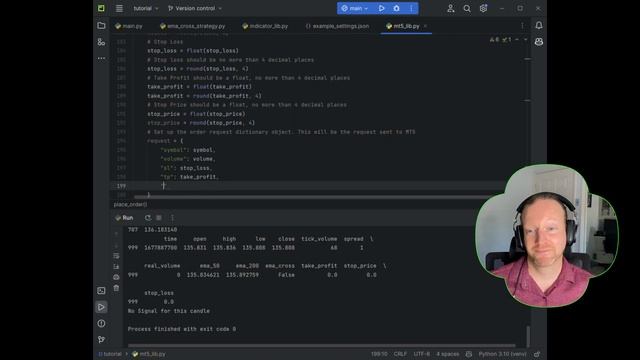Screen dimensions: 640x360
Task: Rerun the program in Run panel
Action: point(148,218)
